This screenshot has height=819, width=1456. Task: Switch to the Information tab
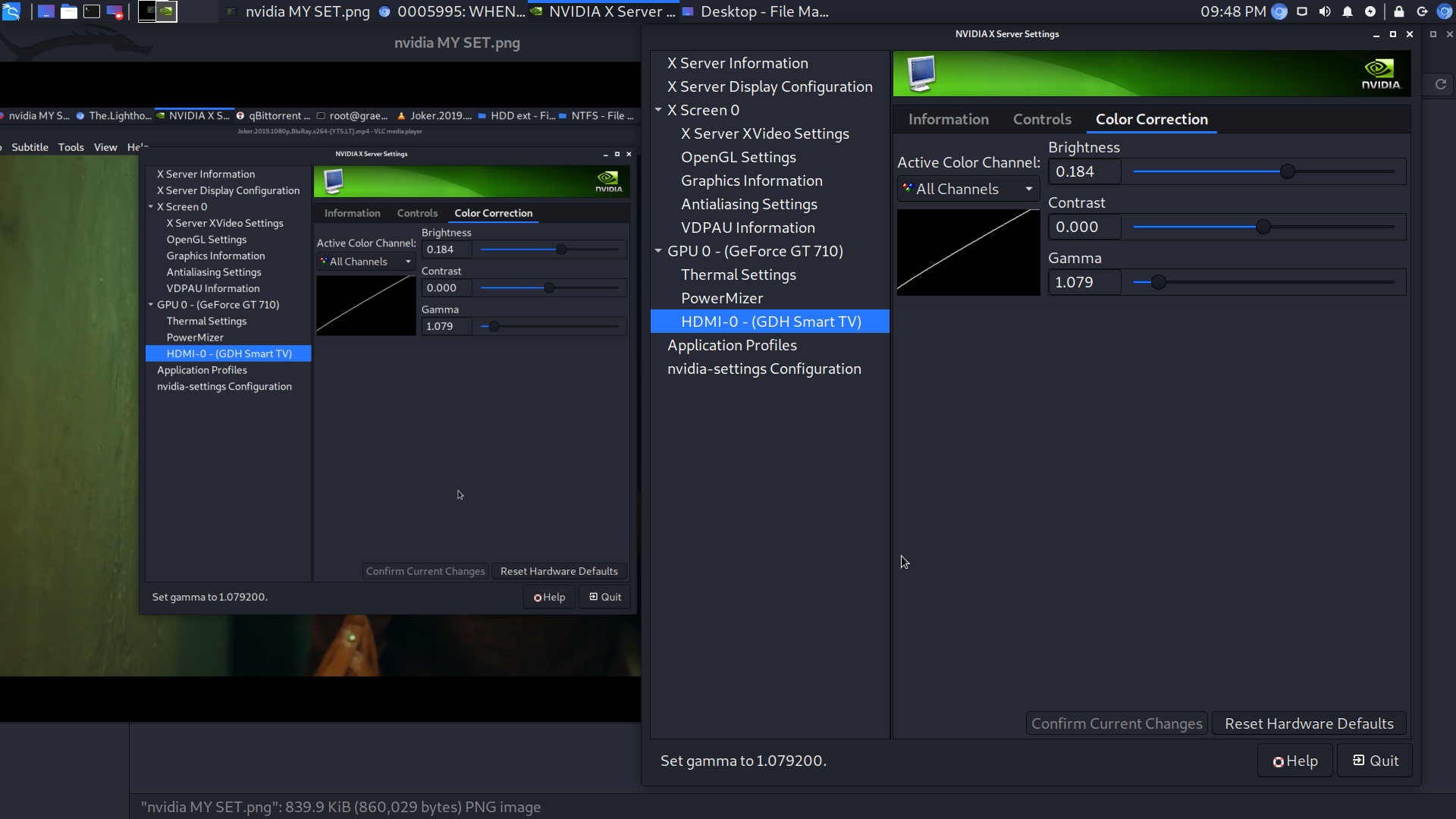click(948, 119)
